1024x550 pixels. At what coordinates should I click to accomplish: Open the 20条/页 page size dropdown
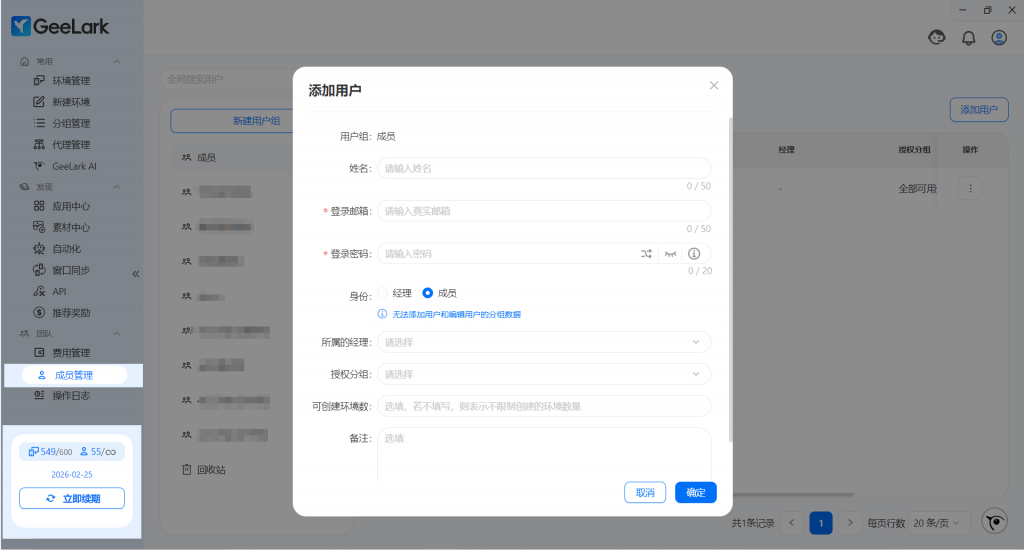[x=940, y=522]
